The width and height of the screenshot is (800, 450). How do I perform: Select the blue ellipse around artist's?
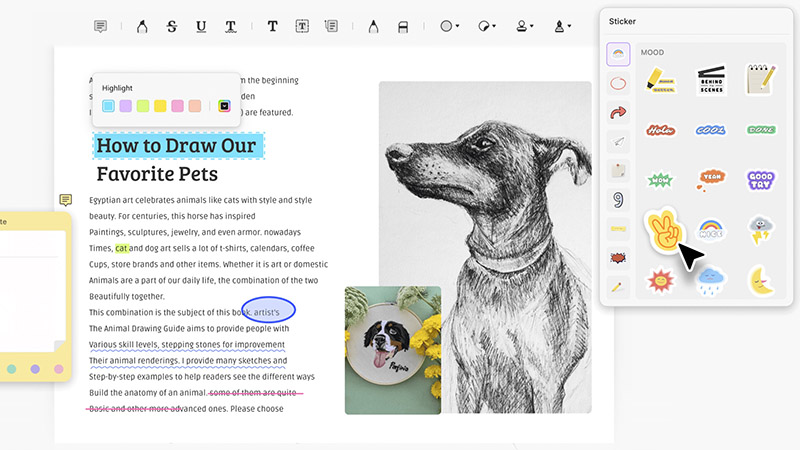(268, 310)
